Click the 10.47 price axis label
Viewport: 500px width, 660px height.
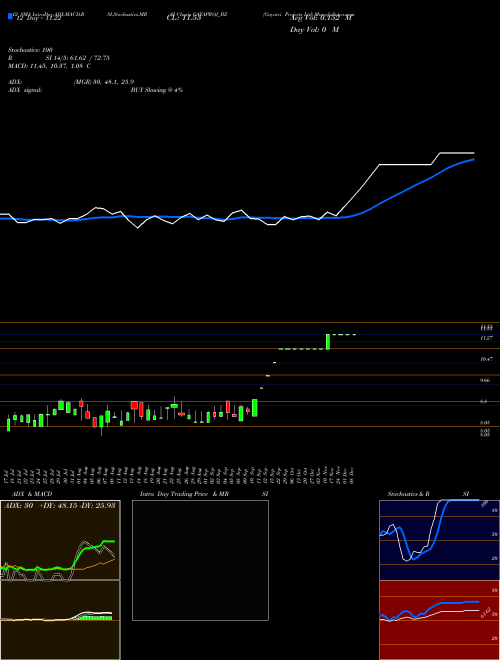pos(487,359)
